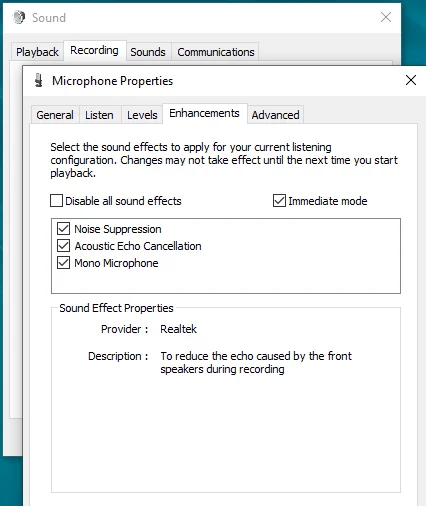Switch to the General tab
The width and height of the screenshot is (426, 506).
coord(55,115)
